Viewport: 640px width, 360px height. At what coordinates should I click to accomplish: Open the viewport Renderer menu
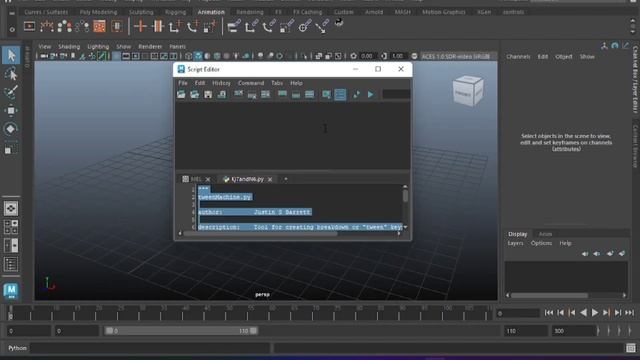pos(150,47)
